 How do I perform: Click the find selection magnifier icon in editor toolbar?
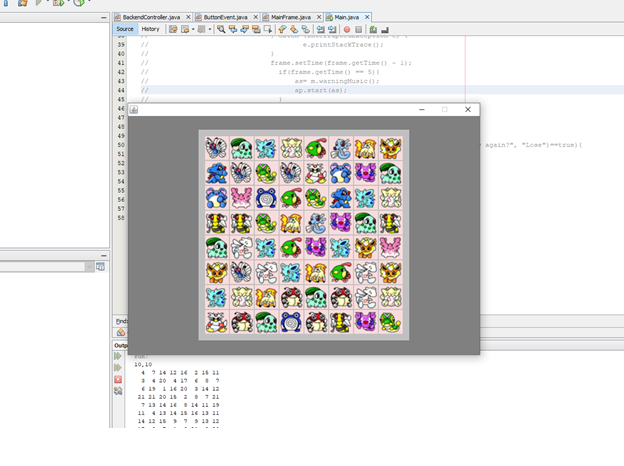(x=221, y=30)
